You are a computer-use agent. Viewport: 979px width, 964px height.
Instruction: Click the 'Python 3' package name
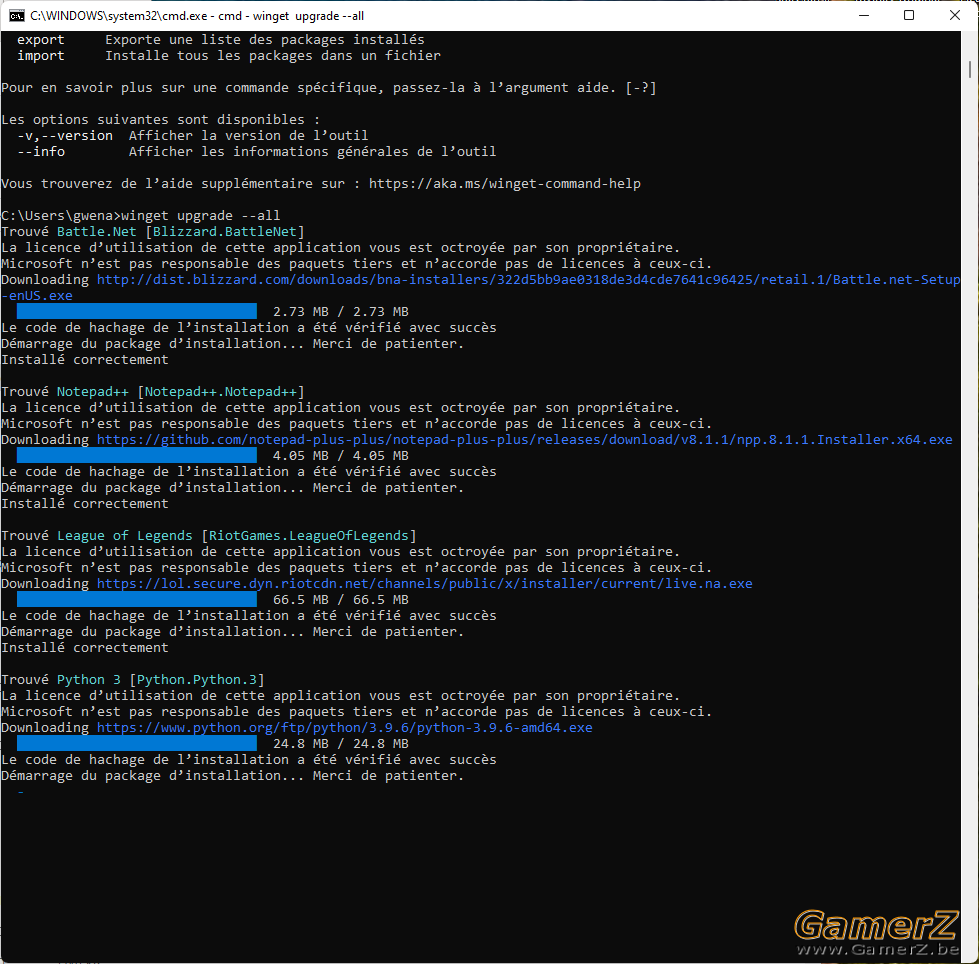tap(89, 679)
